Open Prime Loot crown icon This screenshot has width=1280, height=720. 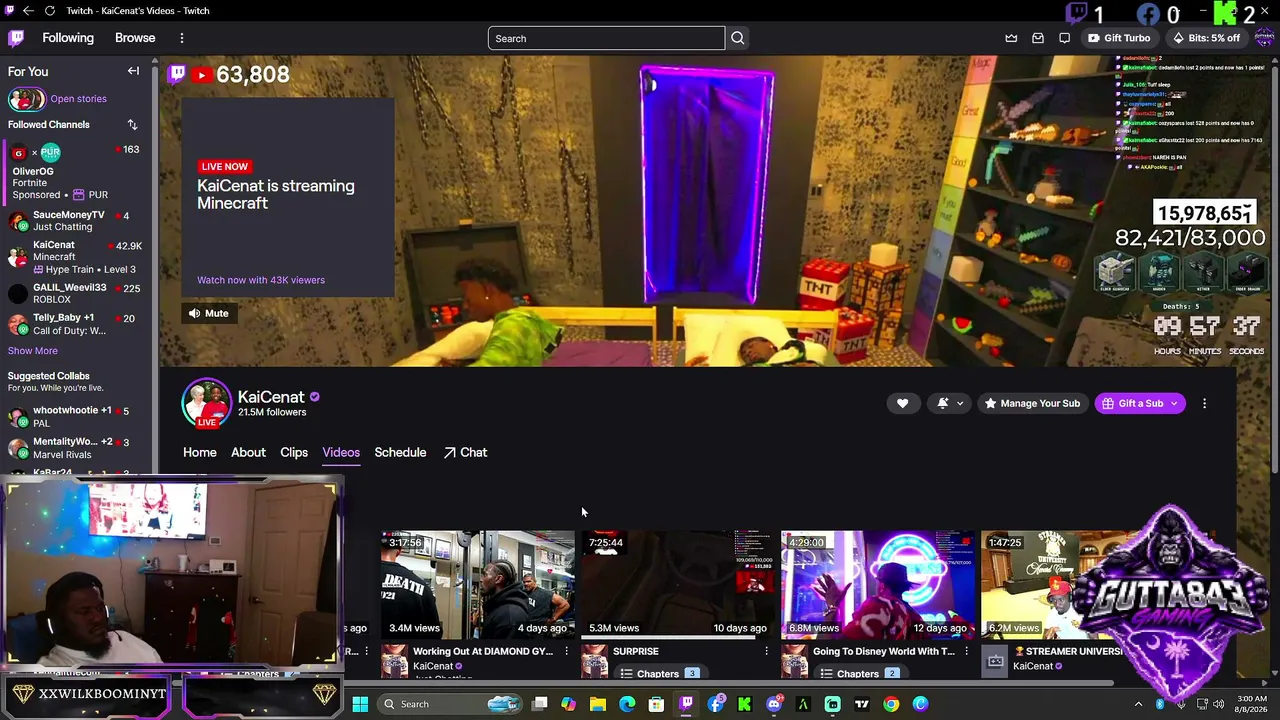(x=1011, y=38)
